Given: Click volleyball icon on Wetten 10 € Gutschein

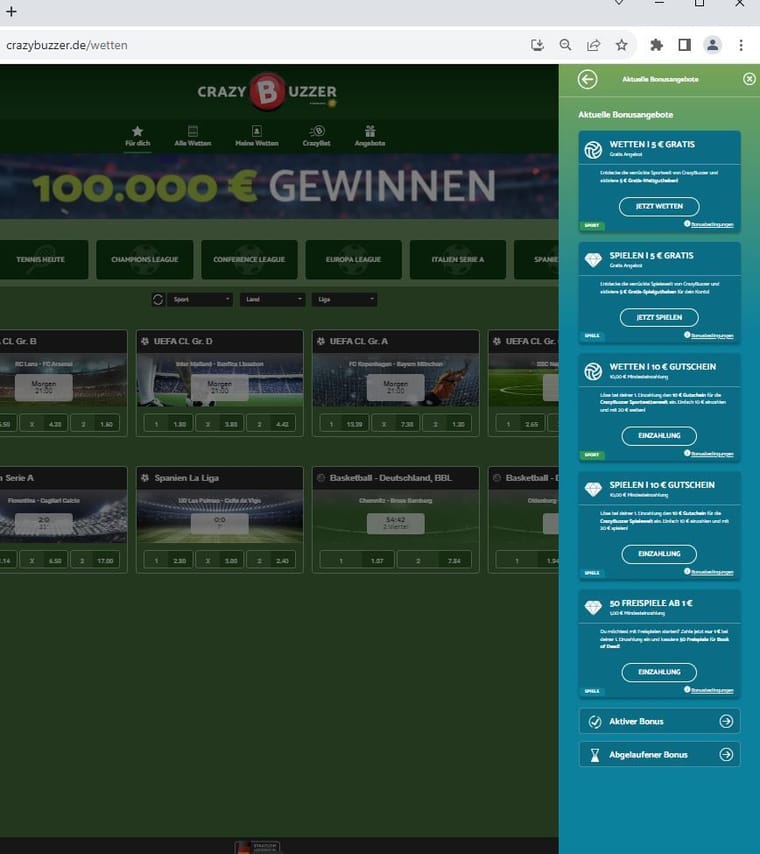Looking at the screenshot, I should [x=593, y=371].
